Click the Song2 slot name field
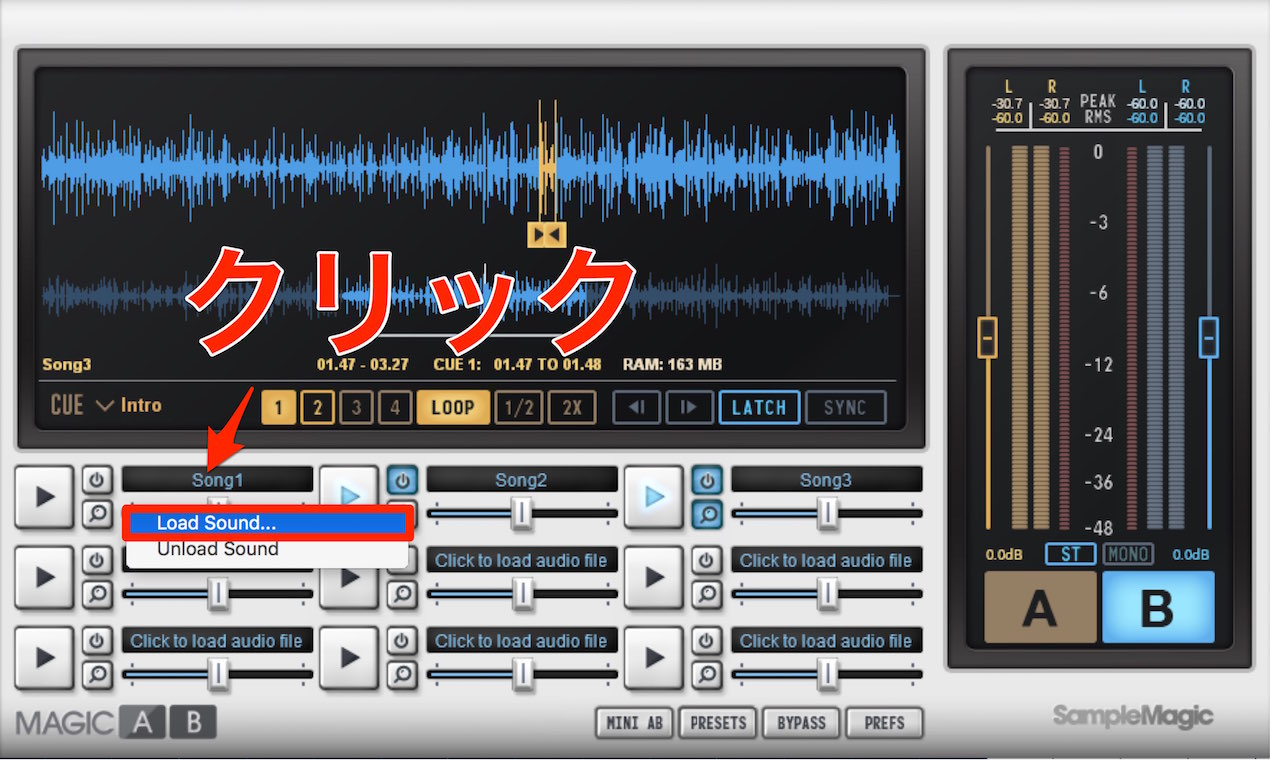The height and width of the screenshot is (760, 1270). (522, 480)
